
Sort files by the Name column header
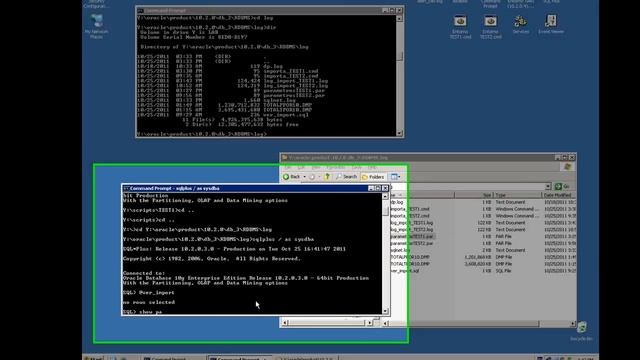coord(422,195)
